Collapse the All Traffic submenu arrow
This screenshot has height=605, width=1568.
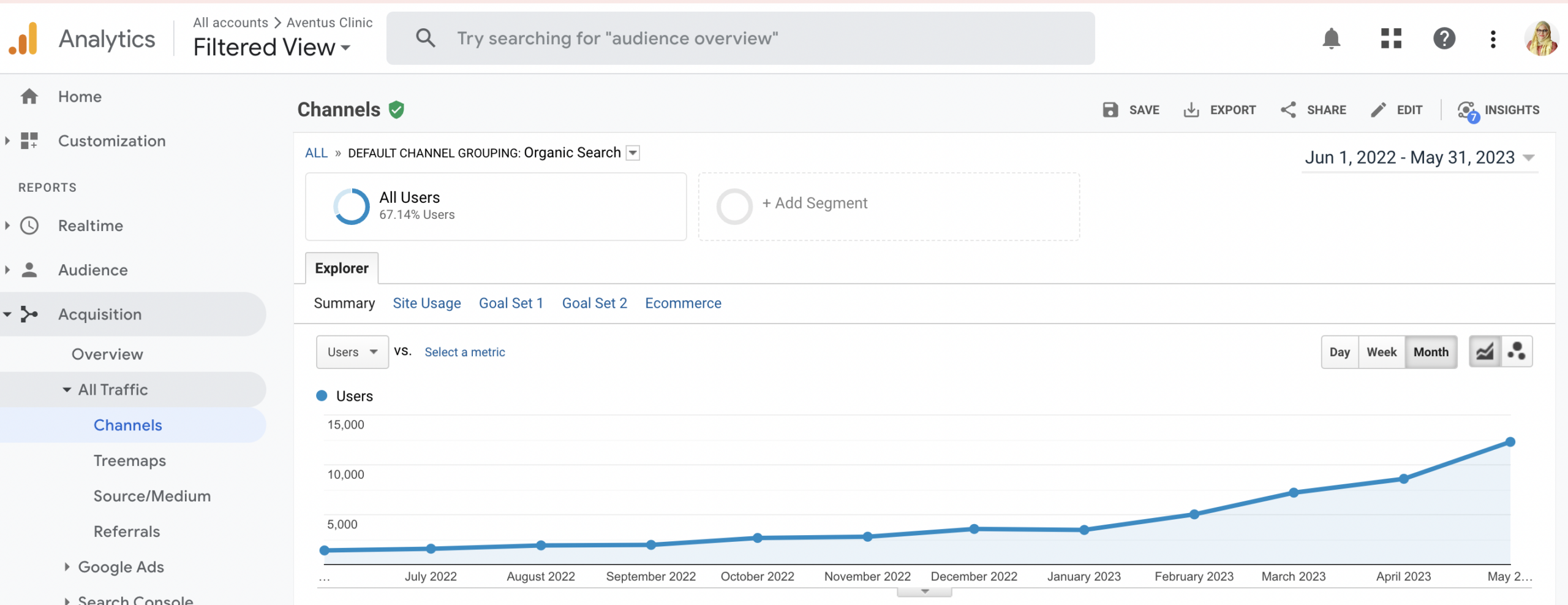pyautogui.click(x=66, y=389)
